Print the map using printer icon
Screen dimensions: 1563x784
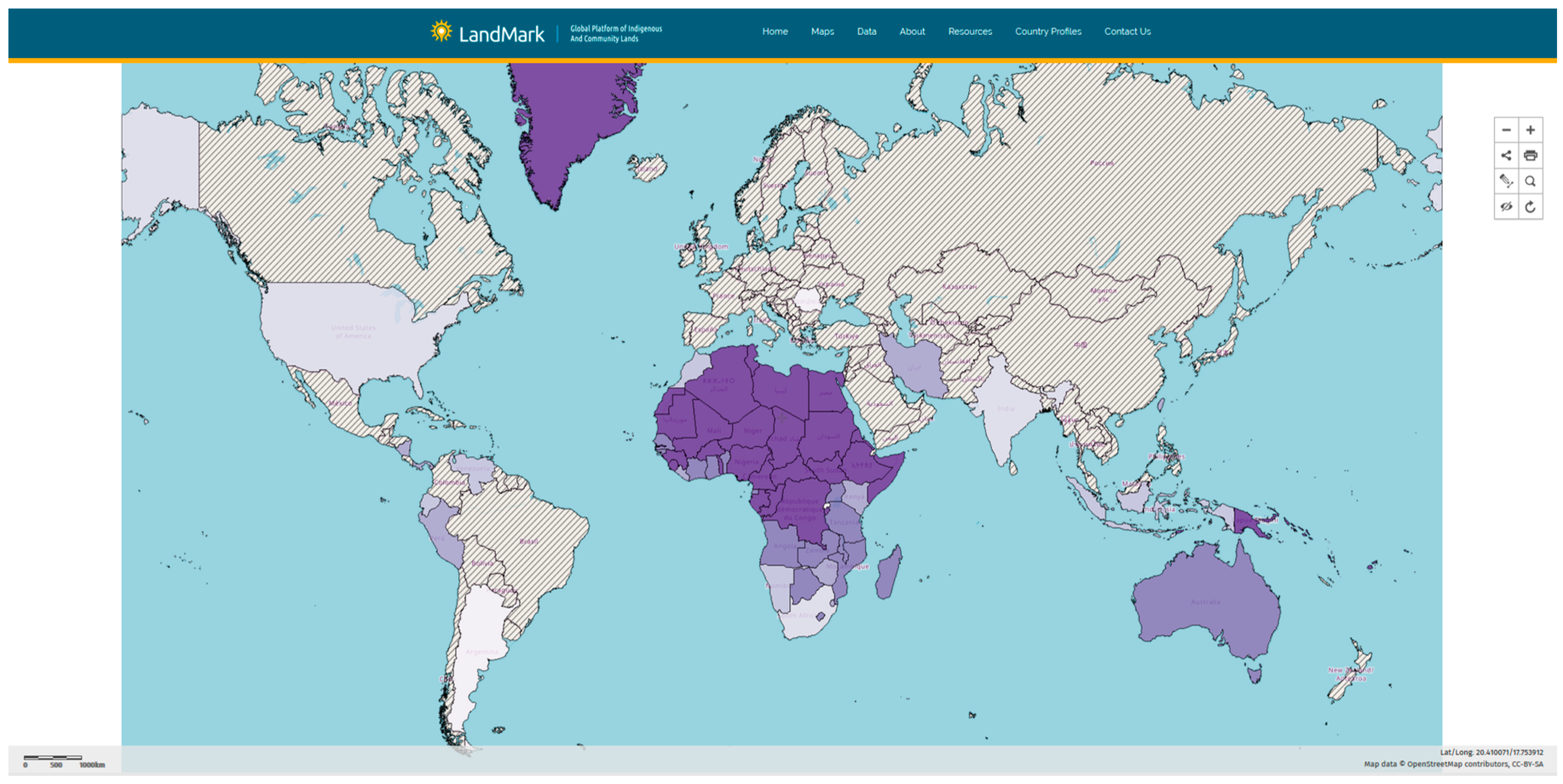pyautogui.click(x=1530, y=156)
